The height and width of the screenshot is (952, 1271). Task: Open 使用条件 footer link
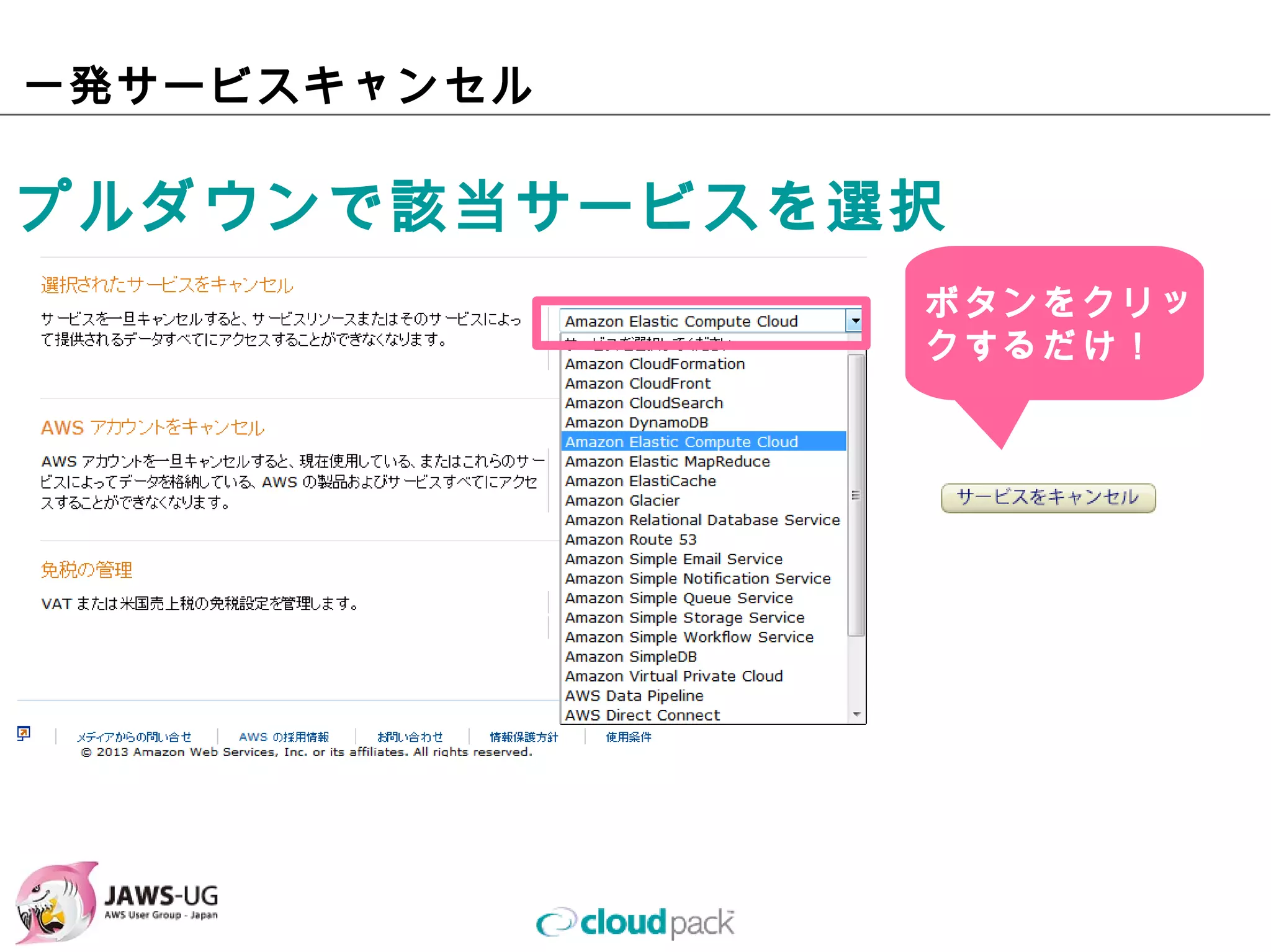629,737
